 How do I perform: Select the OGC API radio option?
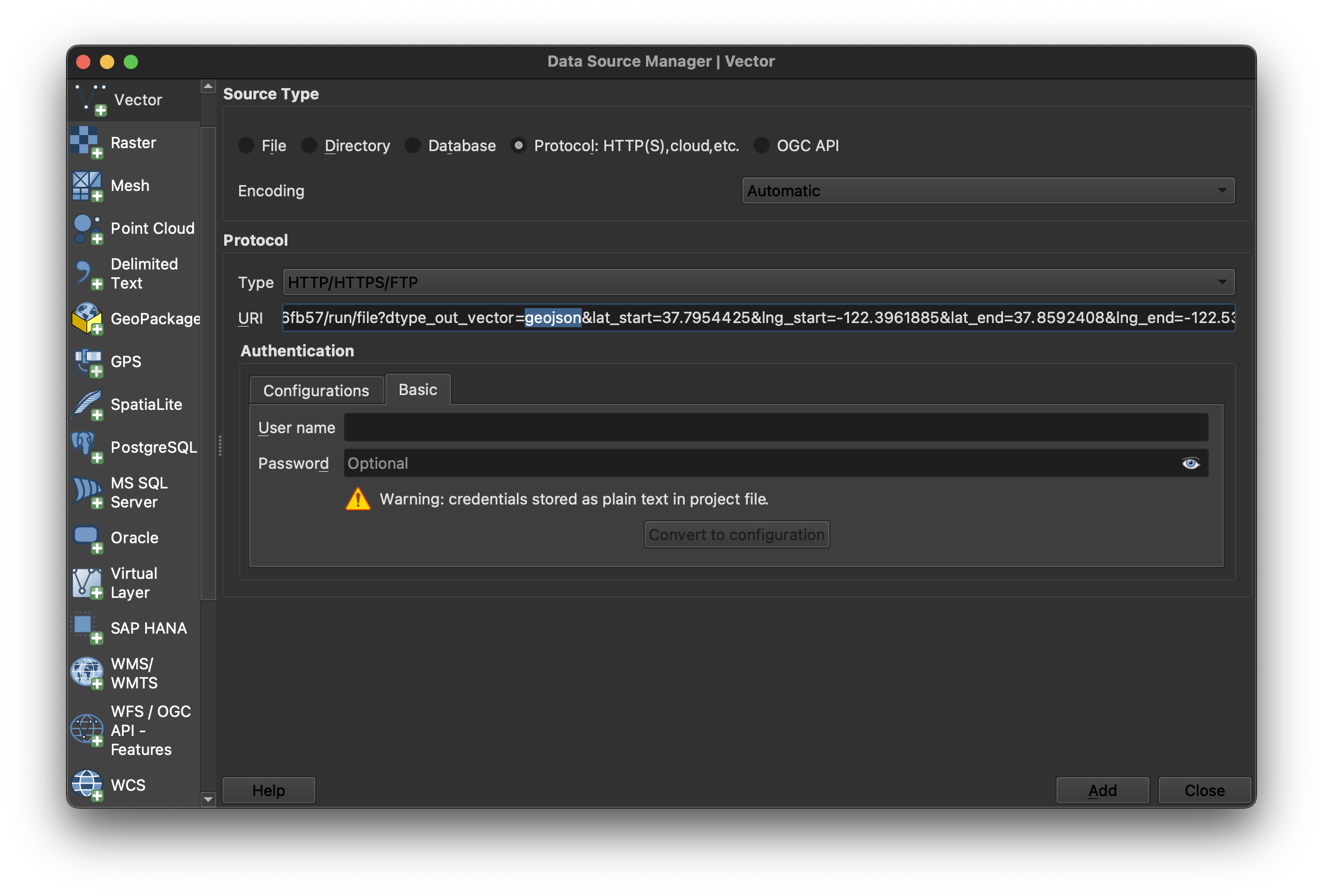tap(761, 146)
